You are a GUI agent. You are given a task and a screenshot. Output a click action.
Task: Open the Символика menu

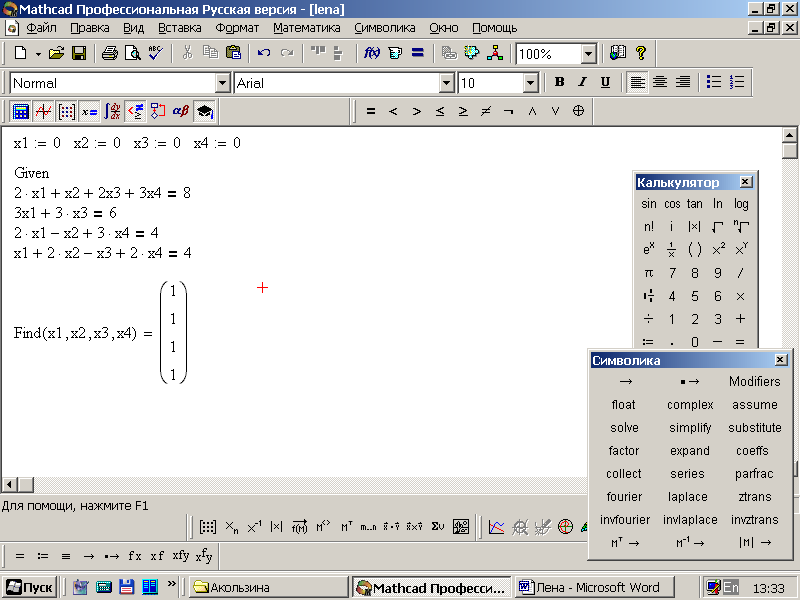[385, 28]
